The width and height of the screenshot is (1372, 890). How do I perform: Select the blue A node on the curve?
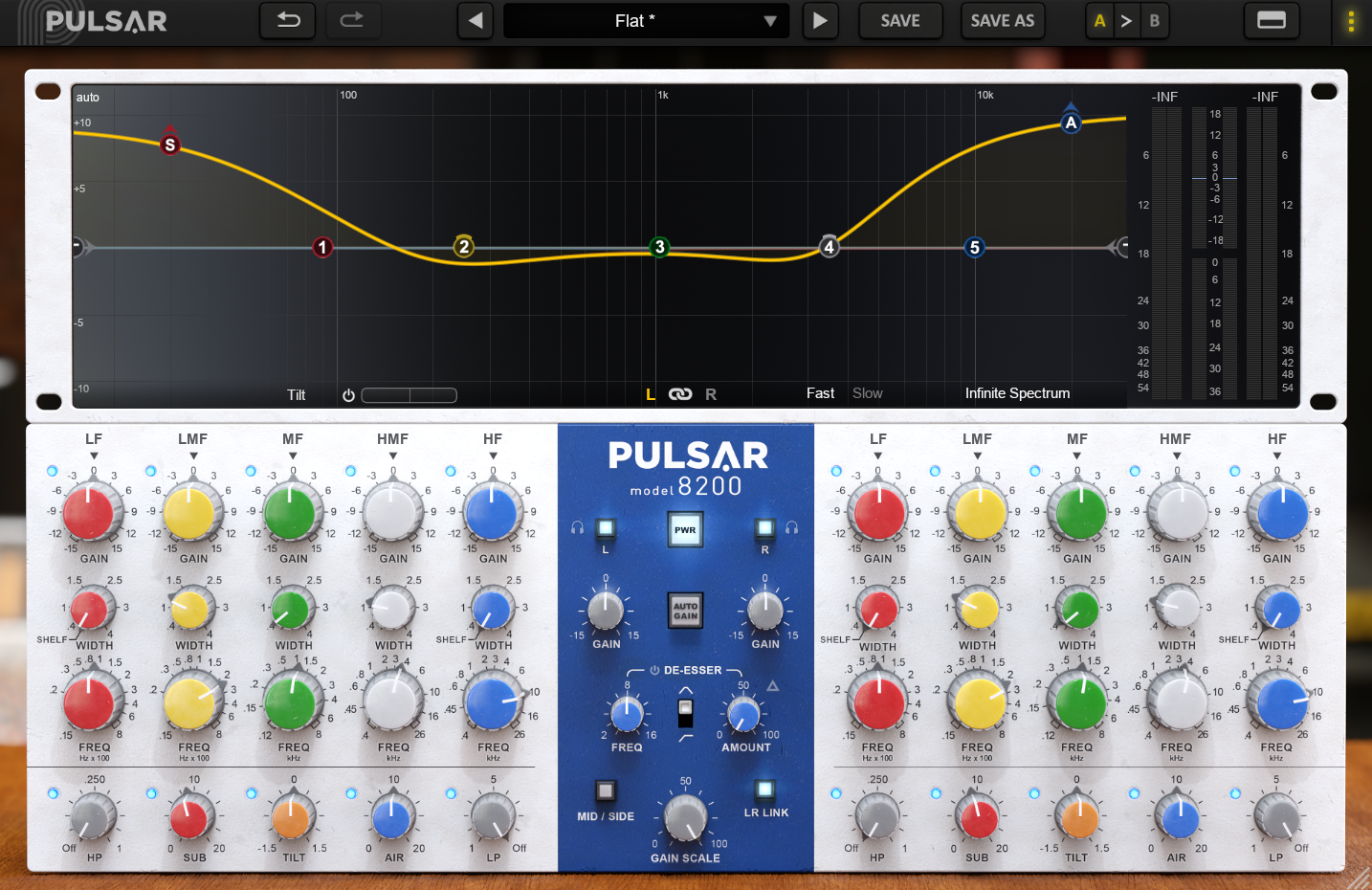pos(1072,122)
